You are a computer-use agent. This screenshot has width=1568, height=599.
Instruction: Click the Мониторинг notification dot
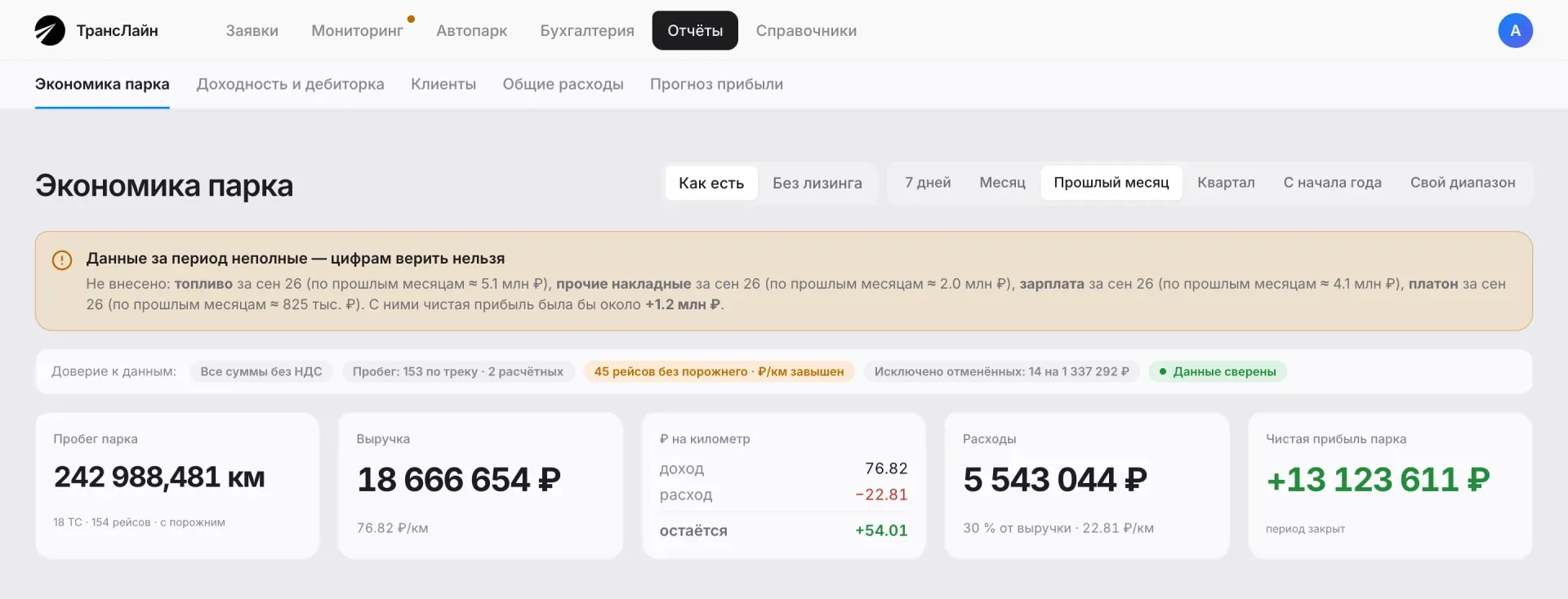(x=411, y=19)
